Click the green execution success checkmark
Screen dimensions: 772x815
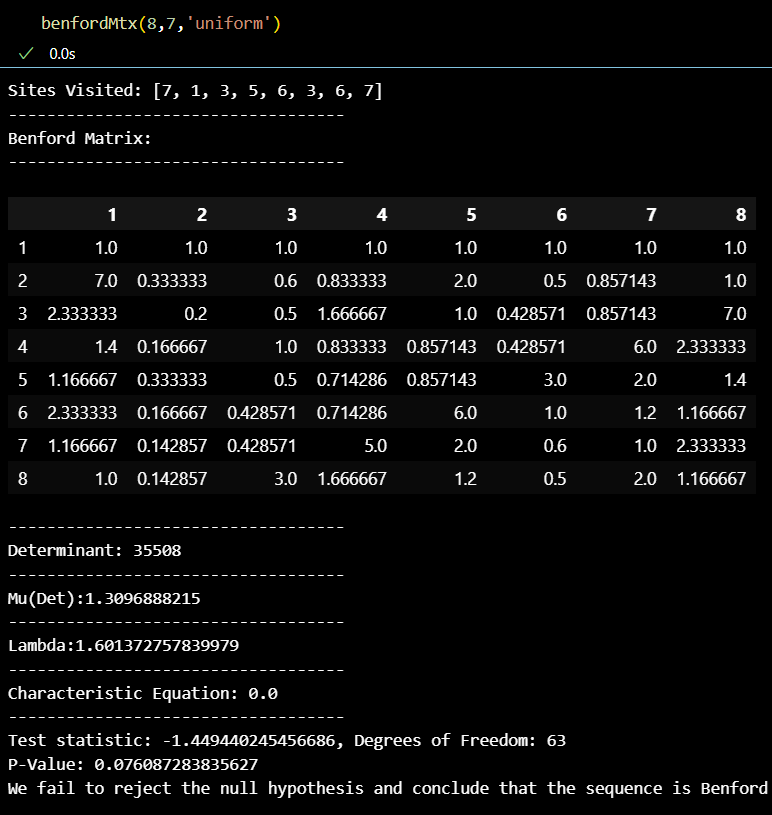coord(26,53)
